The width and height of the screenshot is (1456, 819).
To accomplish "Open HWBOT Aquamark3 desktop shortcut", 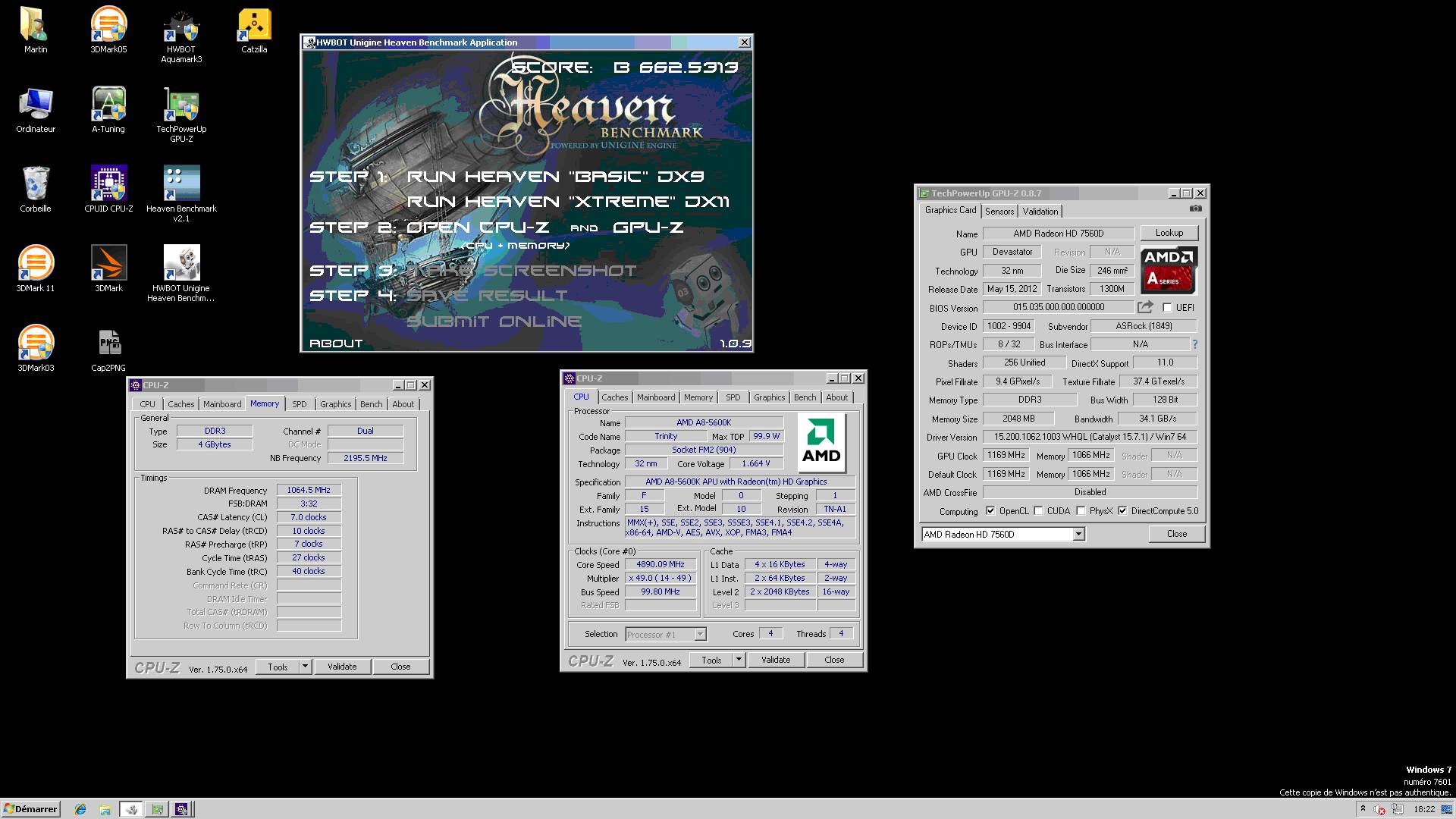I will tap(181, 36).
